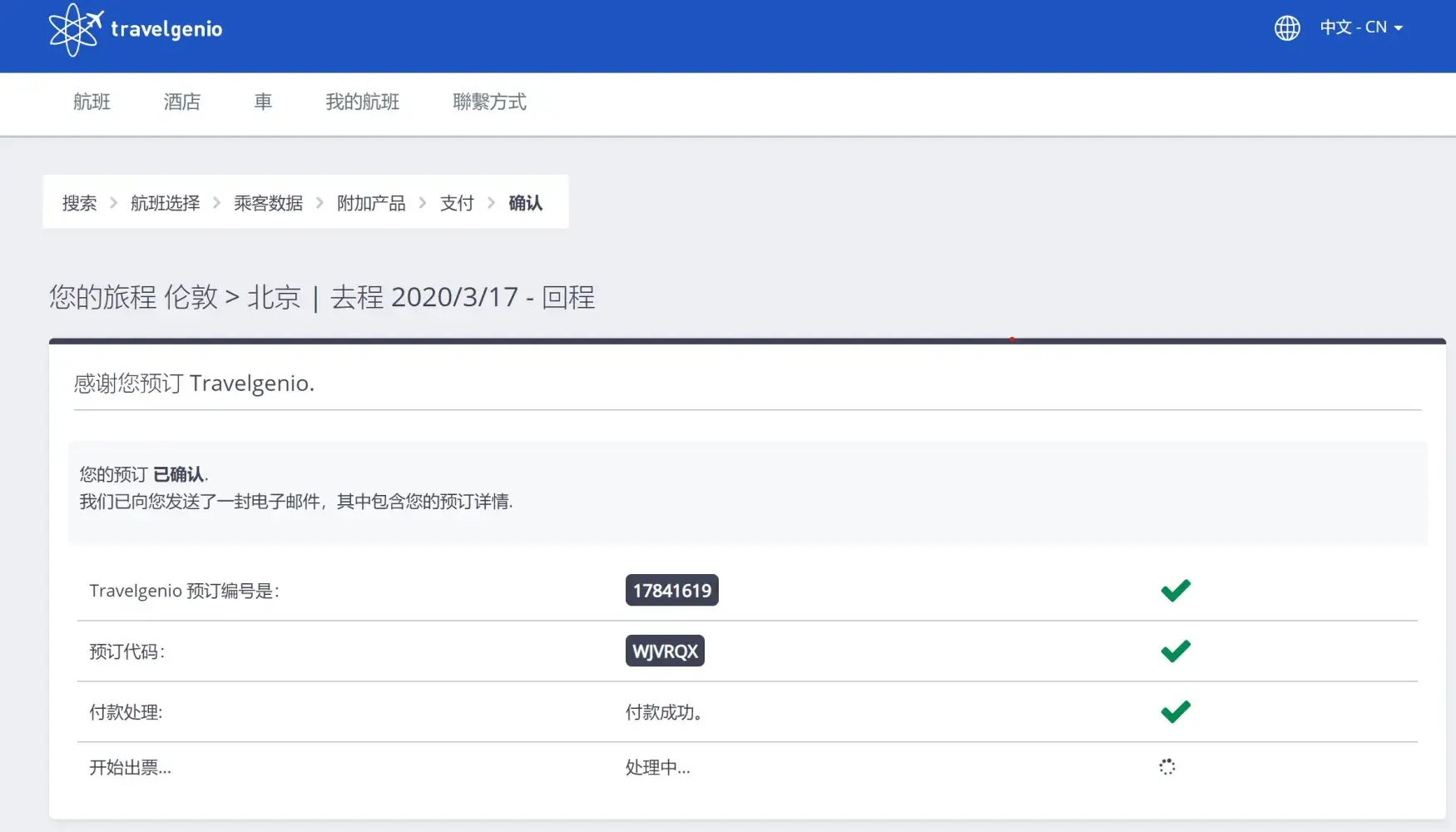Click the arrow between 乘客数据 and 附加产品
This screenshot has width=1456, height=832.
[319, 203]
